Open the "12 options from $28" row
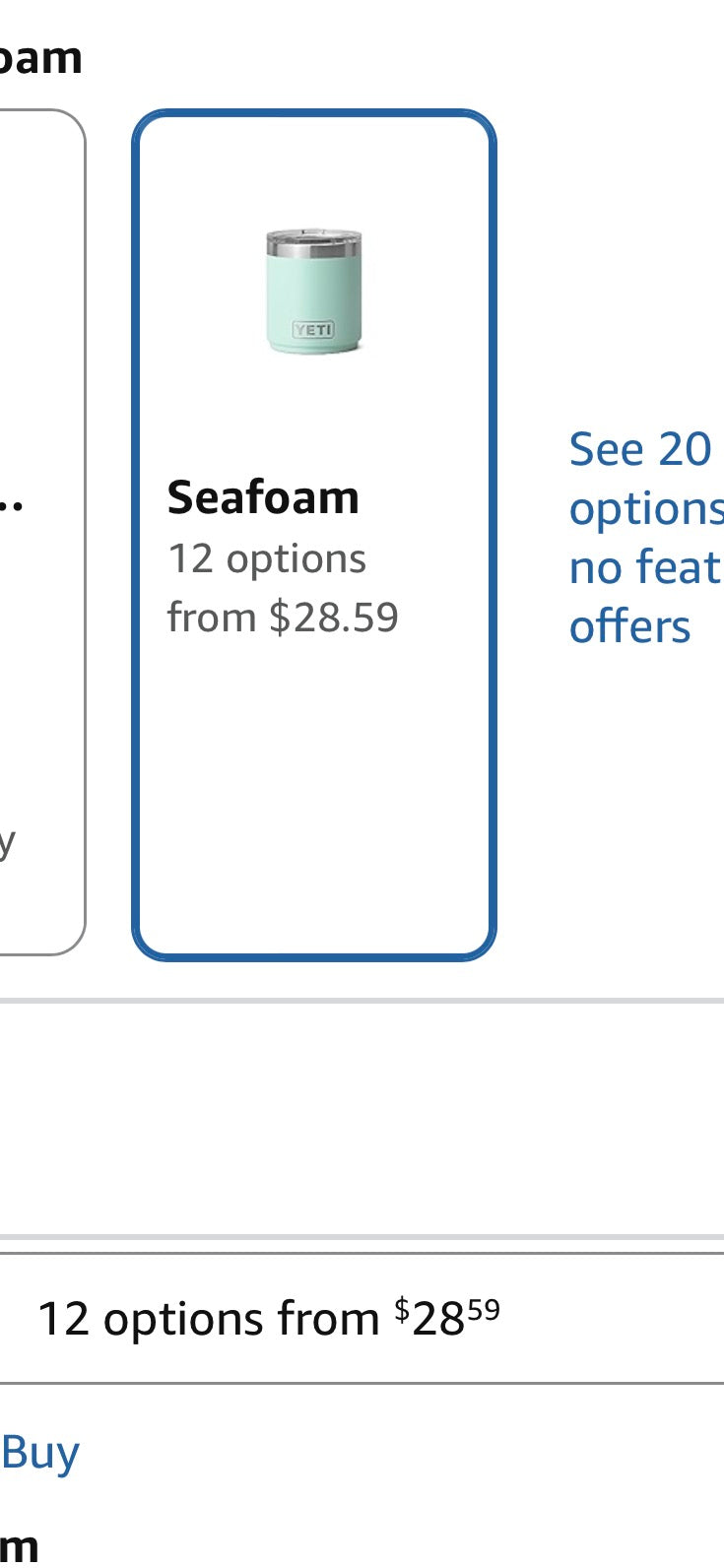This screenshot has width=724, height=1568. (x=362, y=1319)
